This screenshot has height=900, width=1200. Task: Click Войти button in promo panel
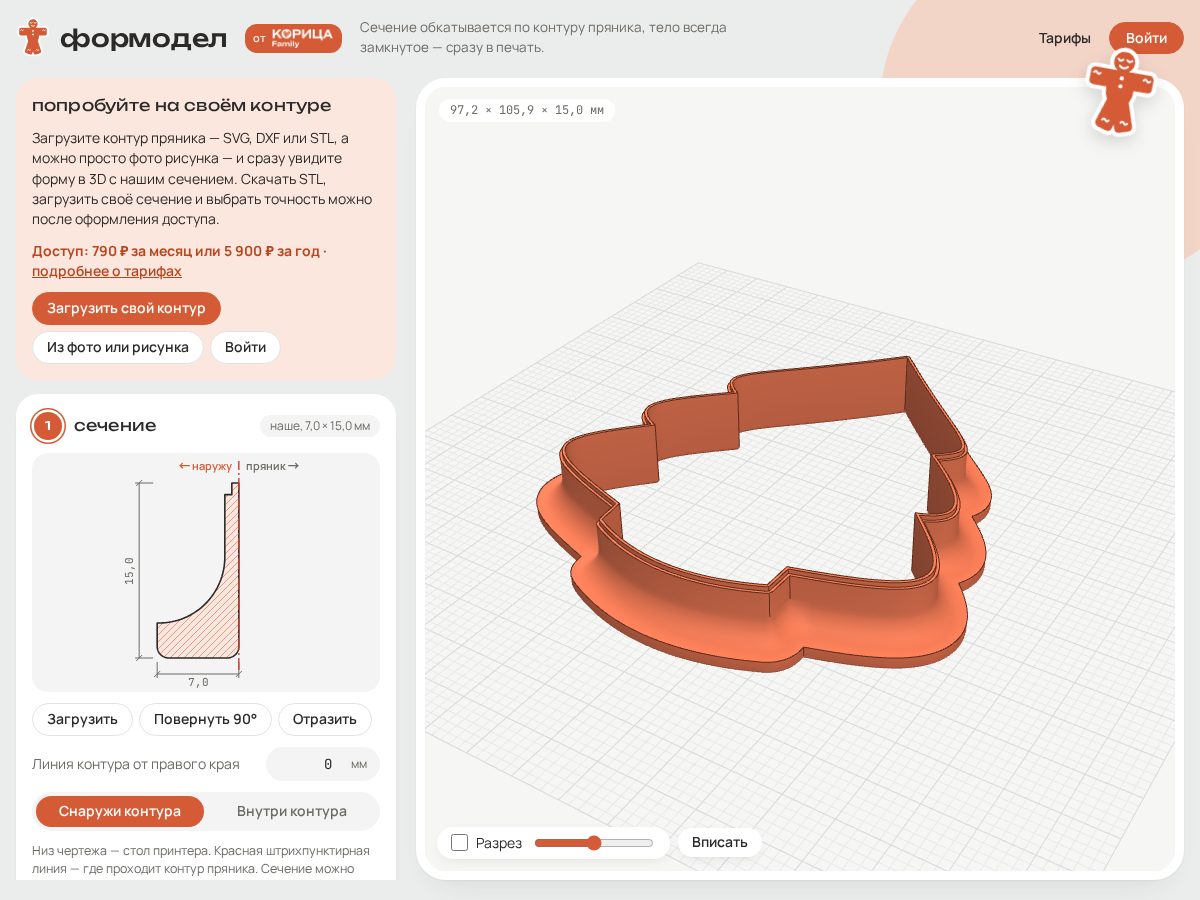click(245, 347)
